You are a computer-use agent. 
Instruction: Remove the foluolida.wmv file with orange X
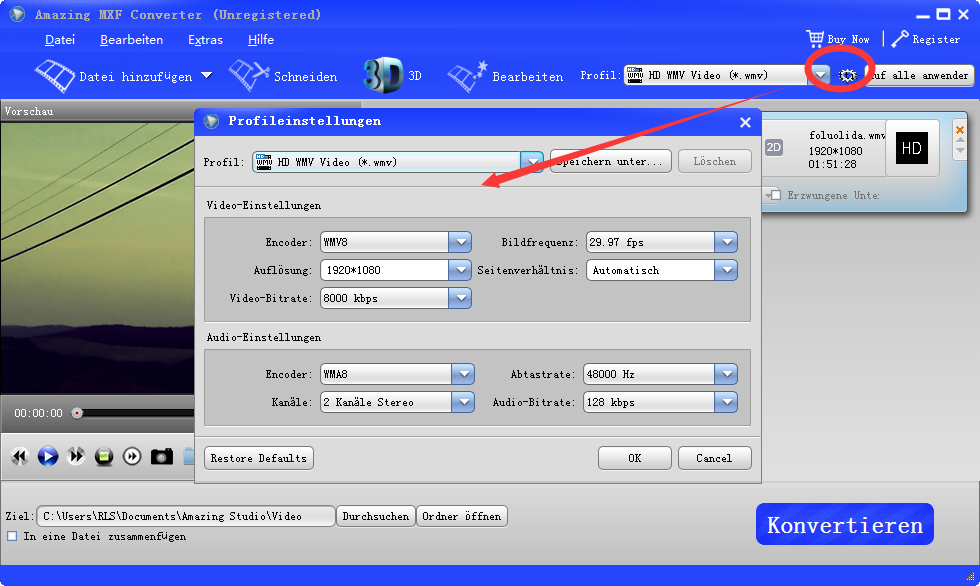coord(960,130)
